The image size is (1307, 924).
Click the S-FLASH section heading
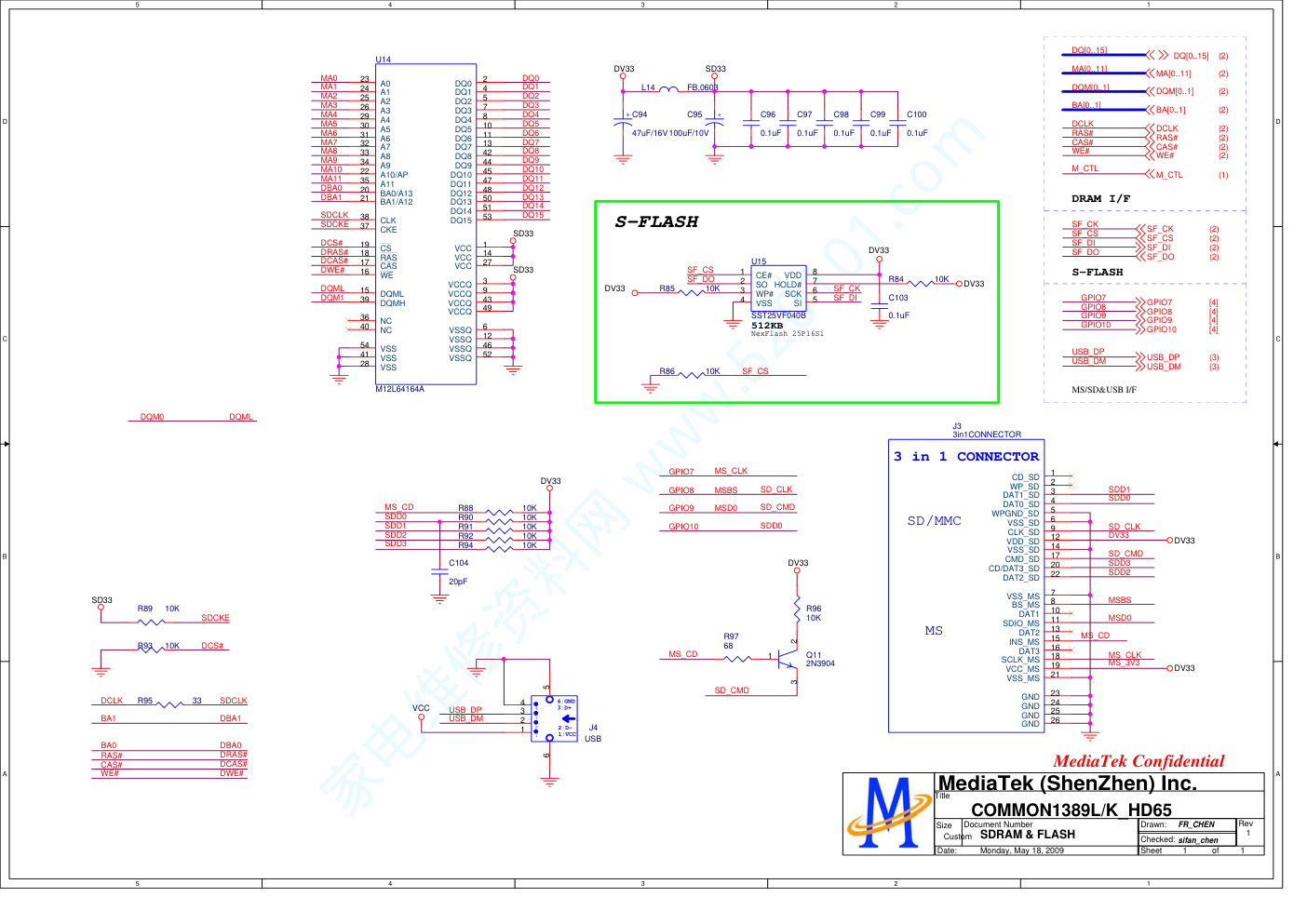coord(656,221)
